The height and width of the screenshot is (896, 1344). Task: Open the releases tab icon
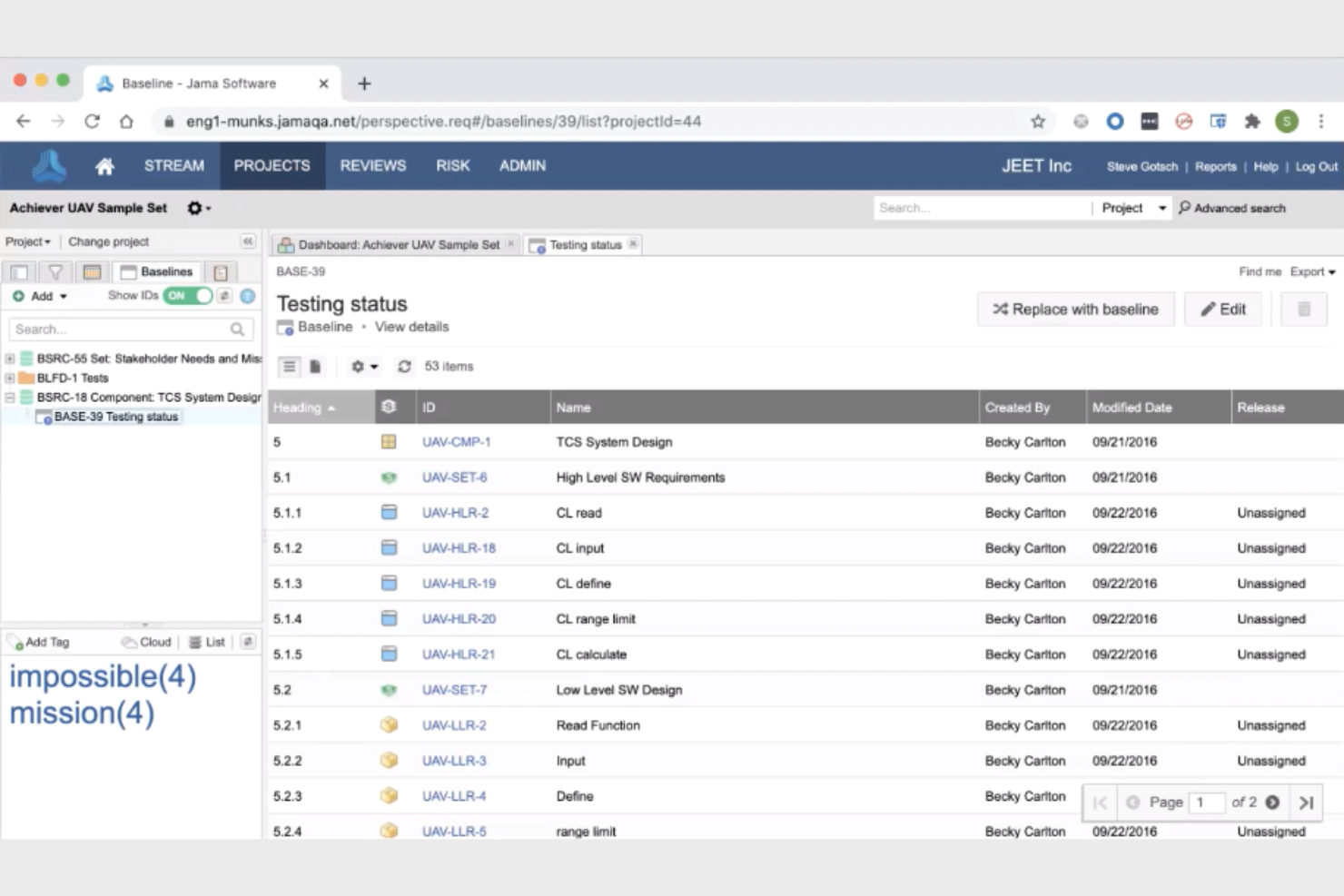pos(92,271)
